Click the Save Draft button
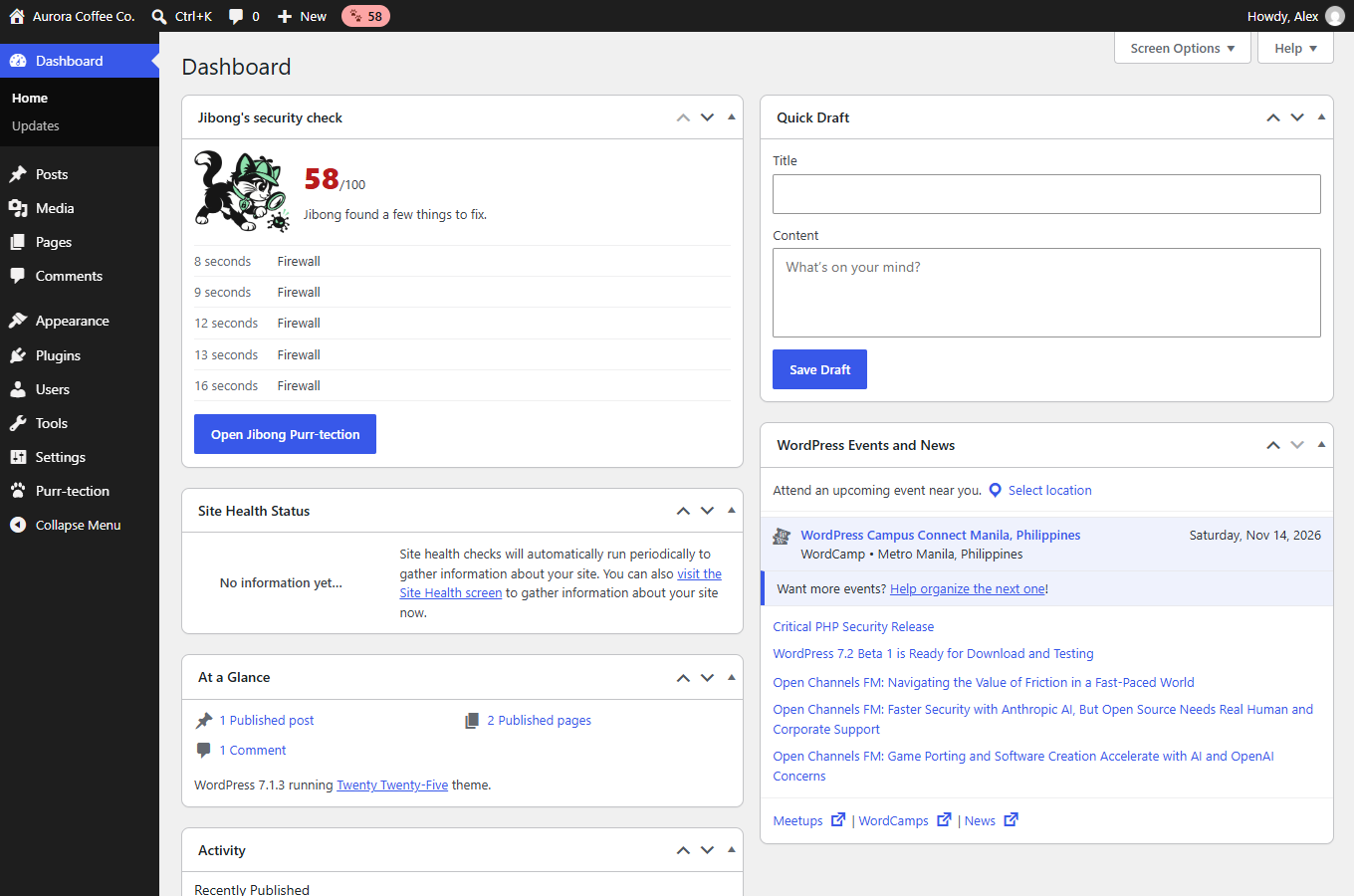Screen dimensions: 1354x896 pyautogui.click(x=819, y=369)
